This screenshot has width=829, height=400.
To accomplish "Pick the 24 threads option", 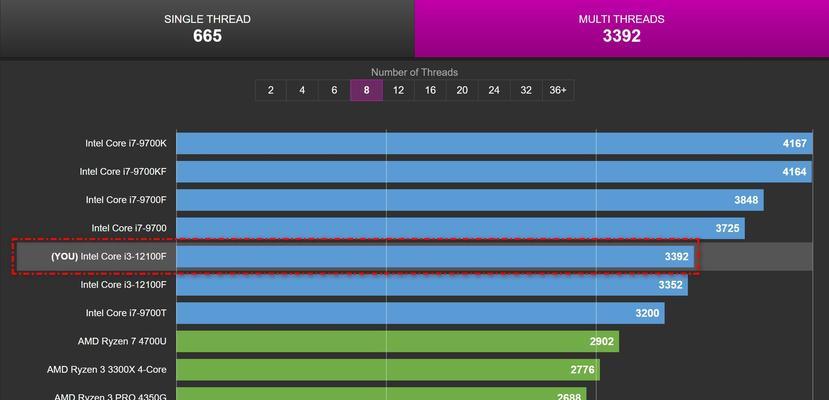I will (x=494, y=90).
